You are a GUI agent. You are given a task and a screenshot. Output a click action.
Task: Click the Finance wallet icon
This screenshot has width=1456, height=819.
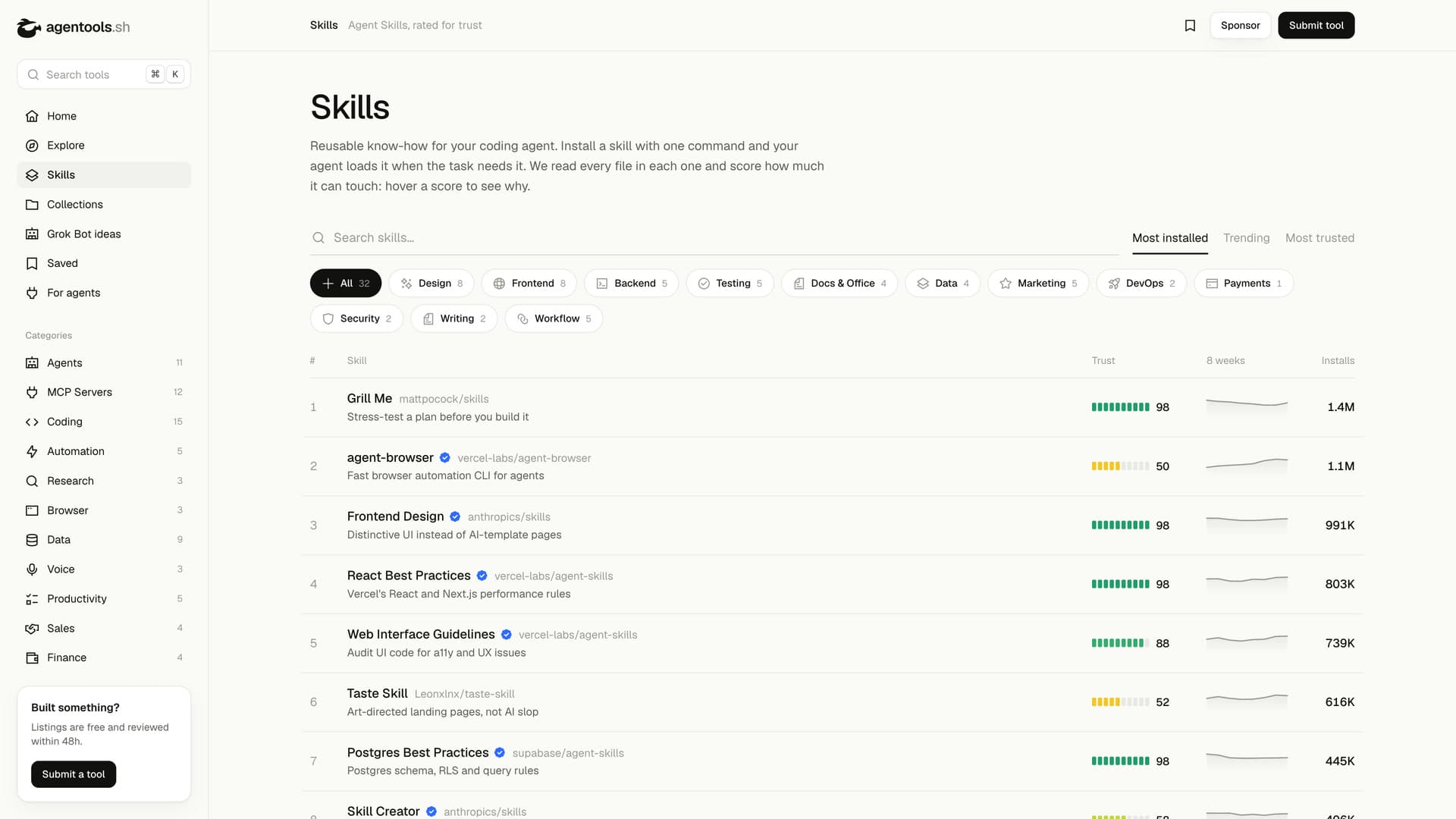[x=32, y=657]
